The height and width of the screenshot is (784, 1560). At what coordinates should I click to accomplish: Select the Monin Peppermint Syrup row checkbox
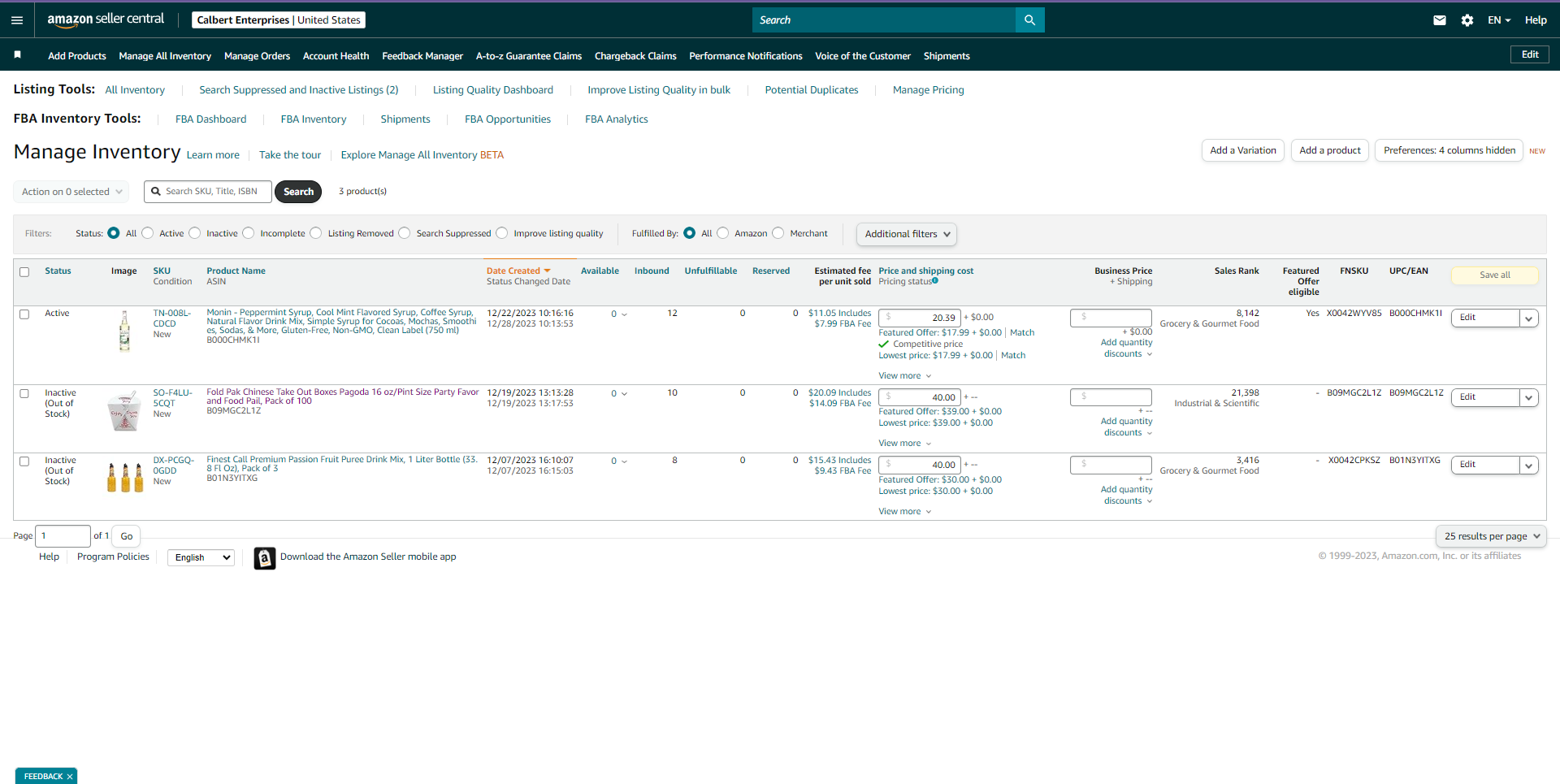(x=24, y=314)
